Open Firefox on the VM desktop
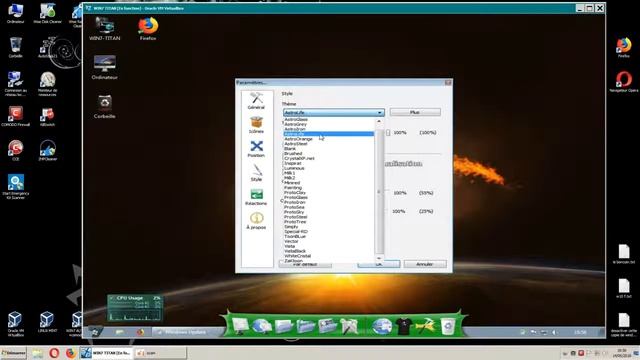 click(x=148, y=29)
